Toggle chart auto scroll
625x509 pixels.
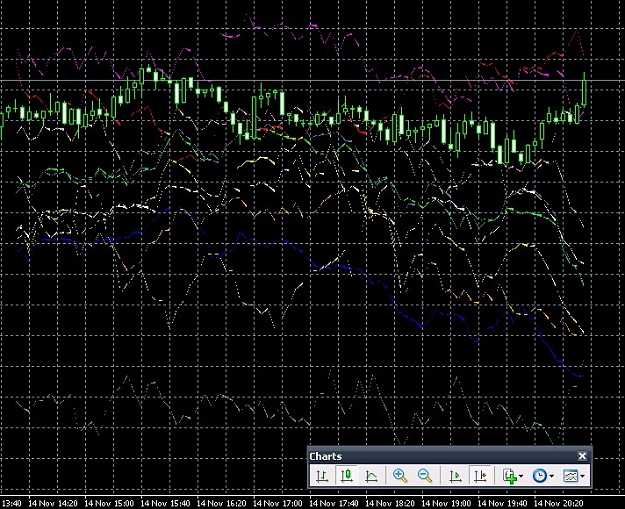pyautogui.click(x=455, y=476)
